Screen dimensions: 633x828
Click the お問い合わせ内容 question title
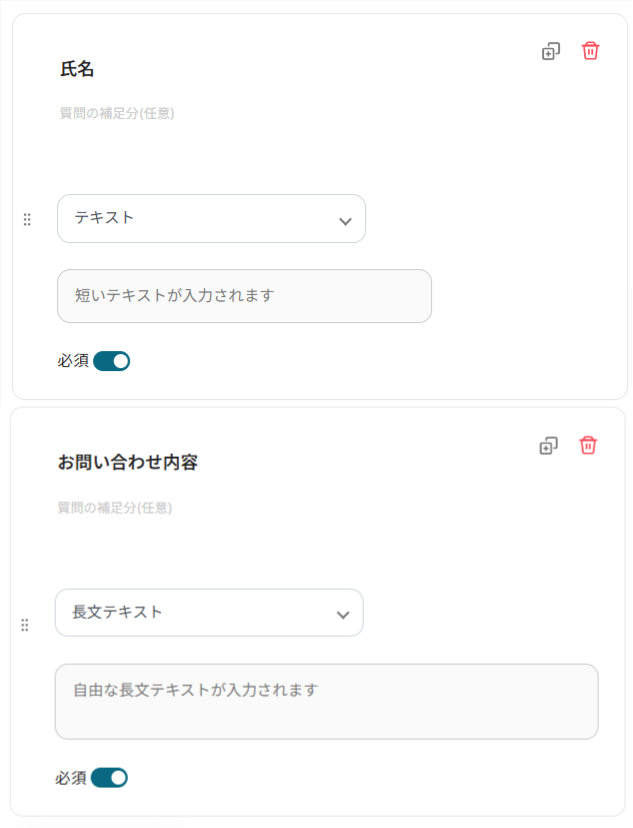pyautogui.click(x=128, y=463)
